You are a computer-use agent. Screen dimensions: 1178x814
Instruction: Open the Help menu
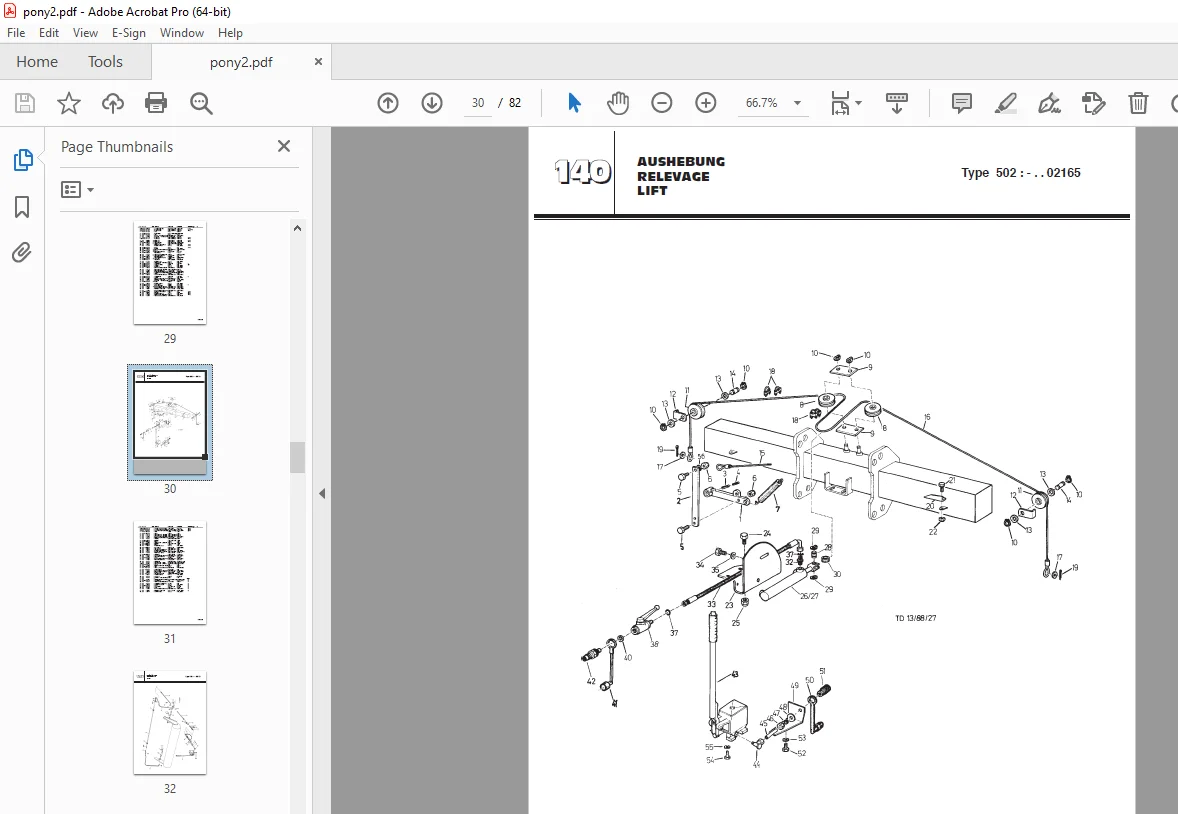click(230, 33)
